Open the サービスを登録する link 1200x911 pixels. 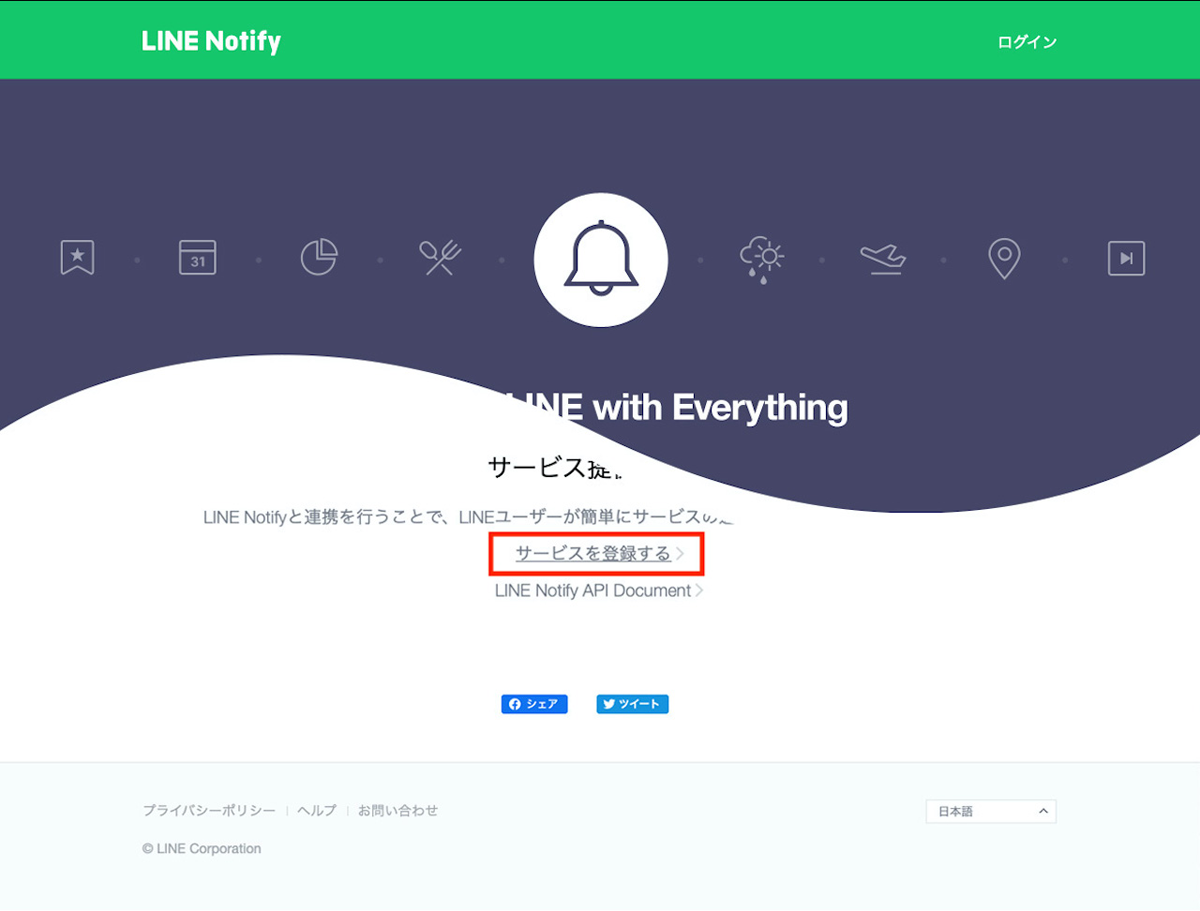tap(600, 554)
